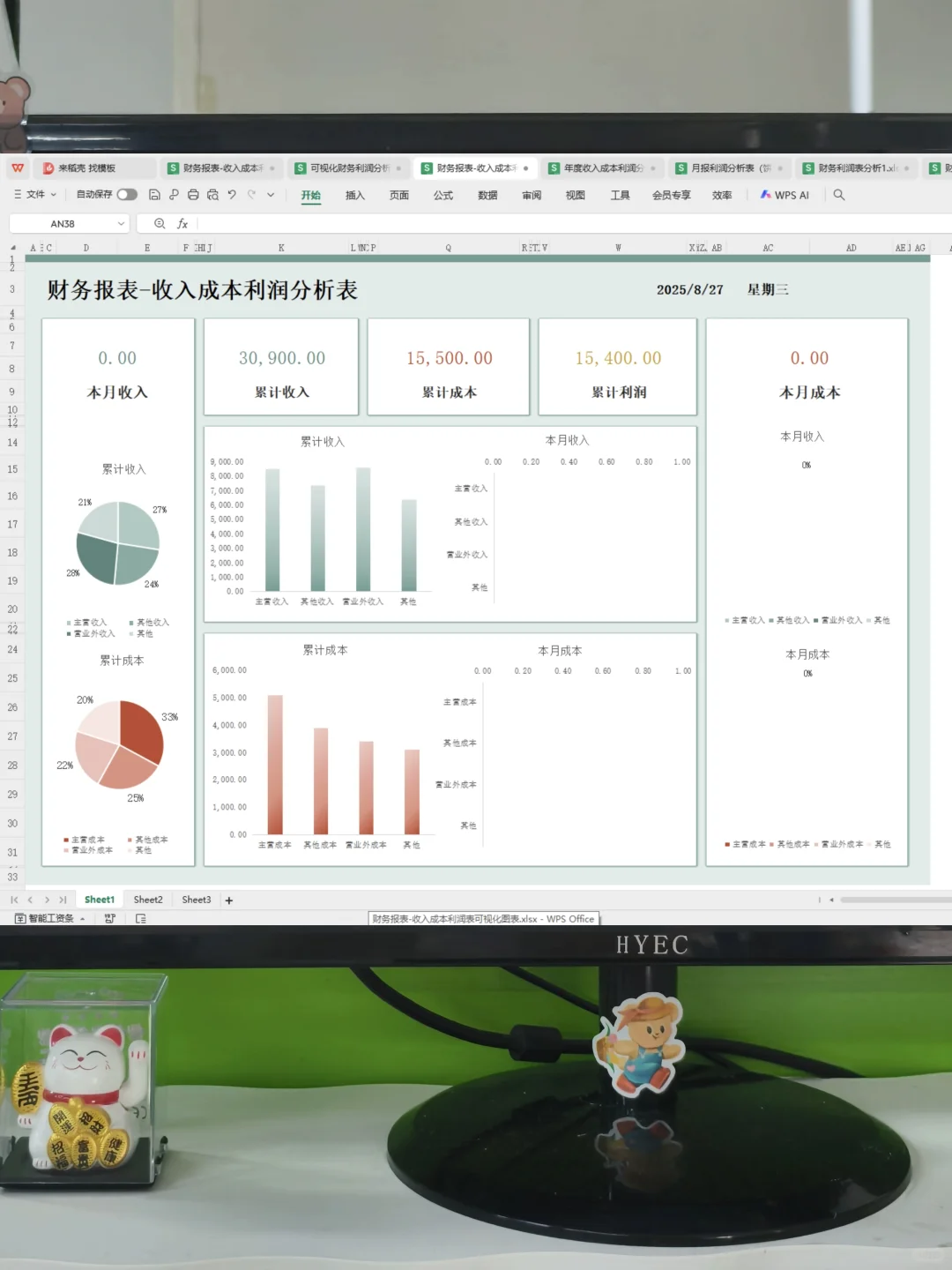Open the 文件 menu dropdown arrow

point(54,194)
